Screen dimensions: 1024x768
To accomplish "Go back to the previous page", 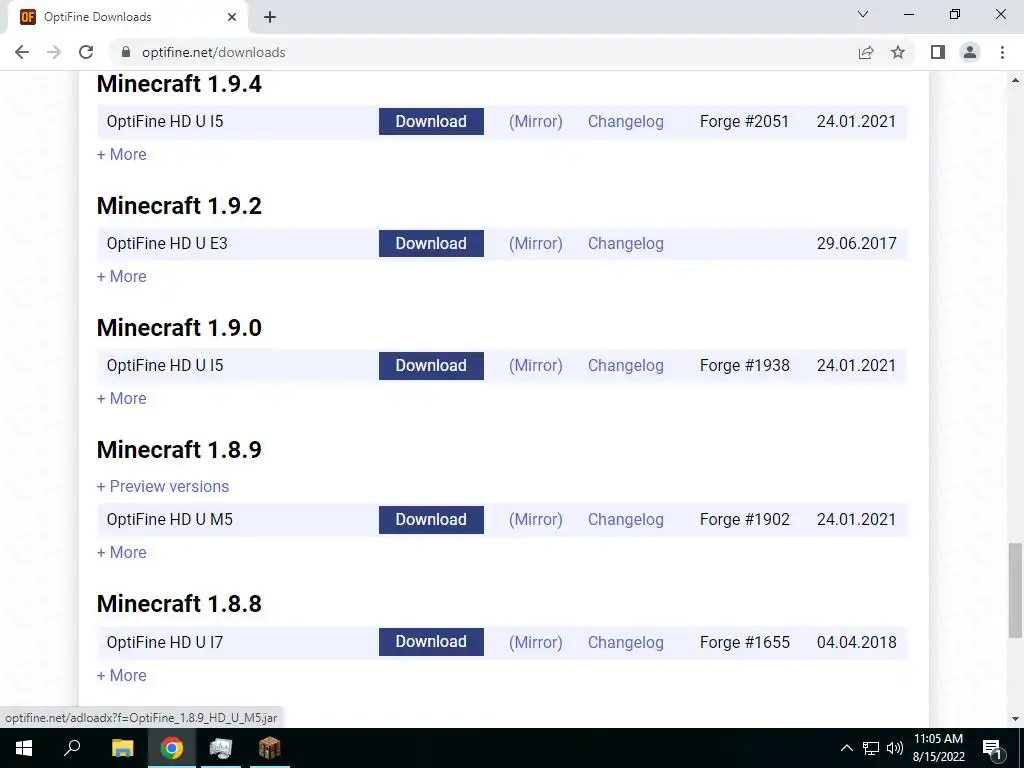I will pos(22,52).
